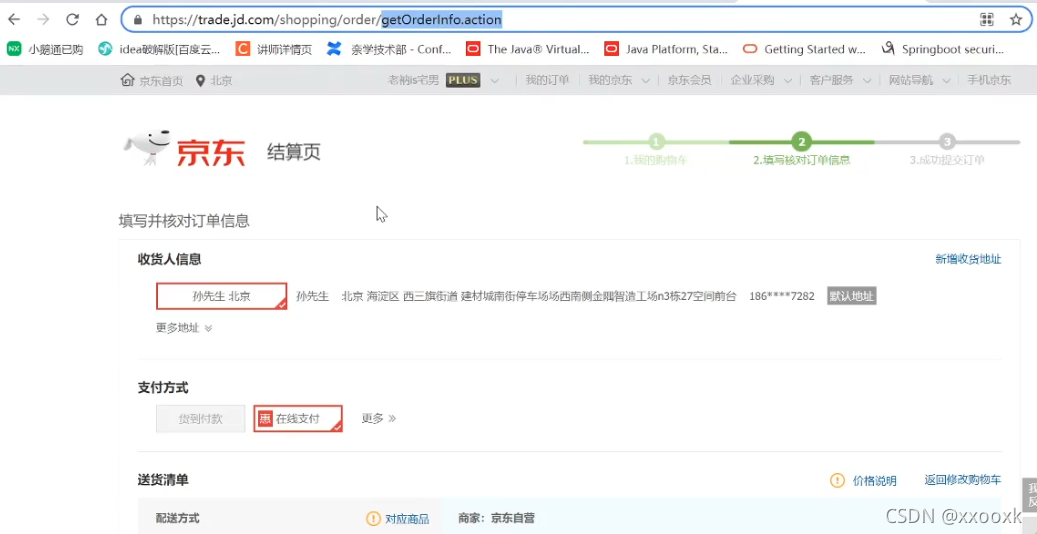1037x534 pixels.
Task: Go to 京东首页 via home icon link
Action: tap(151, 80)
